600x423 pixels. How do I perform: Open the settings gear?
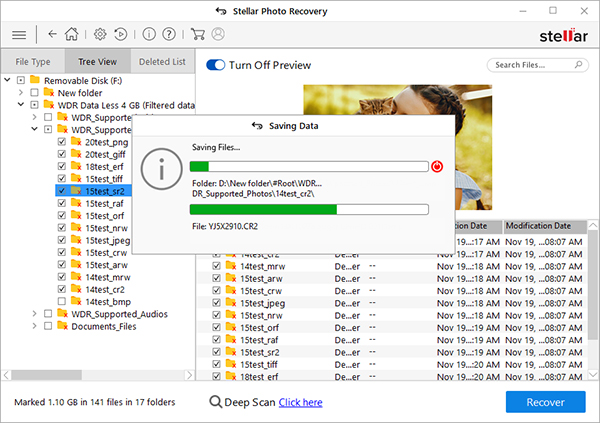(x=100, y=34)
